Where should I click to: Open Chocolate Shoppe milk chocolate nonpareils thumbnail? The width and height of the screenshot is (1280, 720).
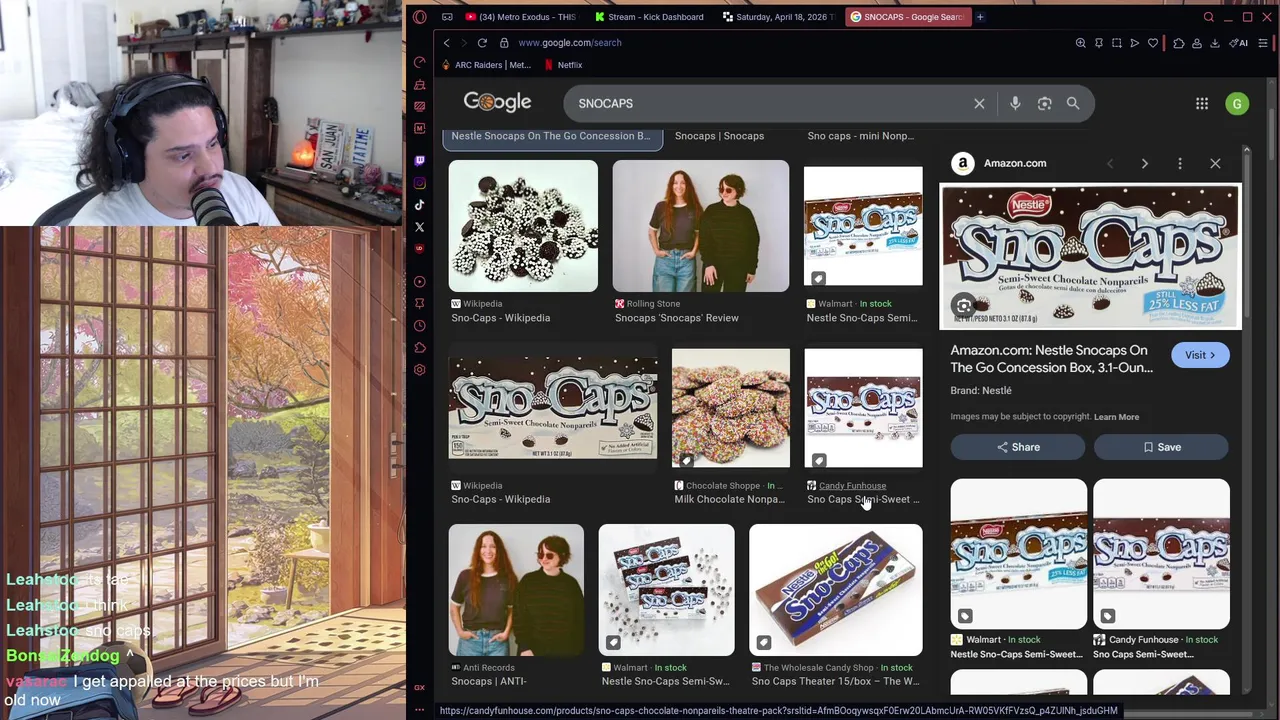[730, 408]
